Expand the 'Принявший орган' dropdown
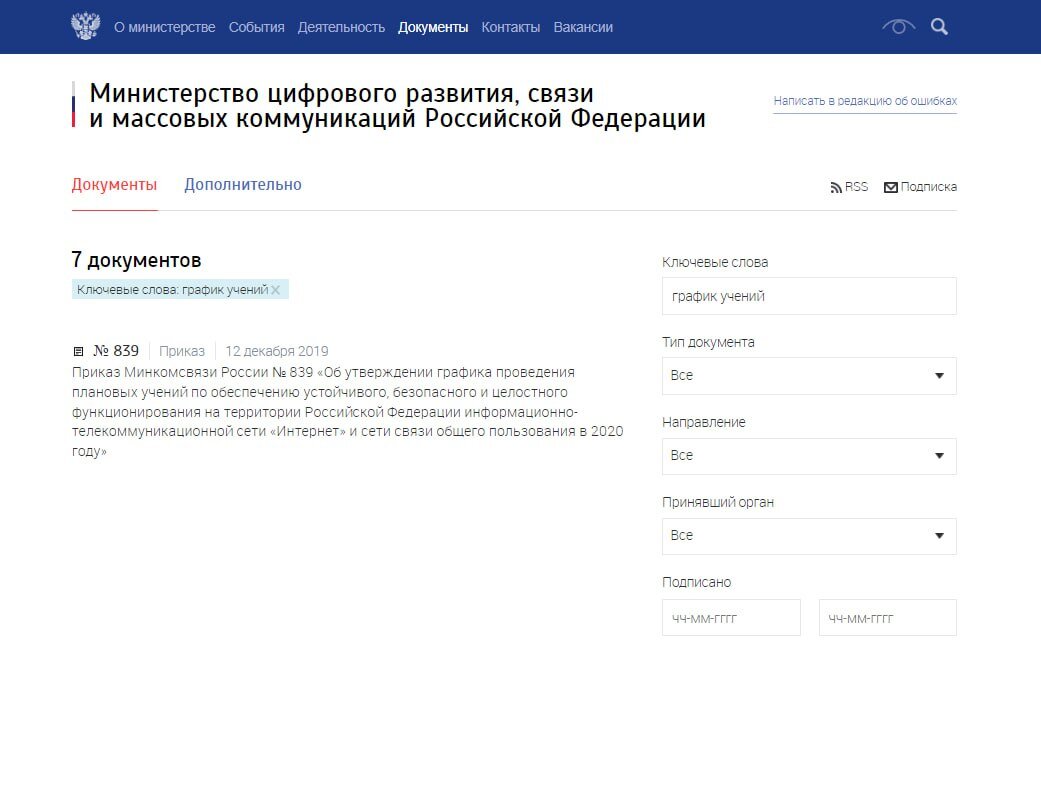The width and height of the screenshot is (1041, 792). point(809,536)
